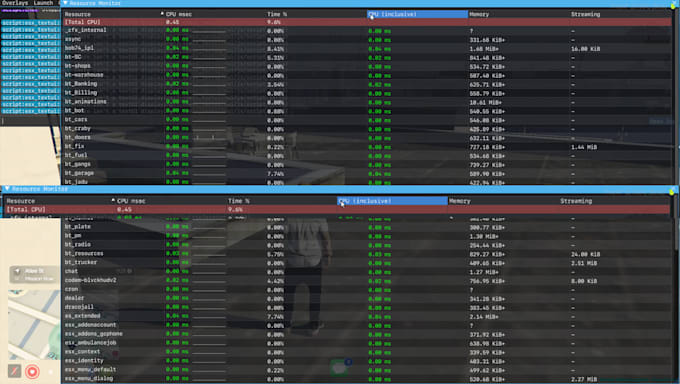
Task: Click the street name navigation arrow icon
Action: coord(17,271)
